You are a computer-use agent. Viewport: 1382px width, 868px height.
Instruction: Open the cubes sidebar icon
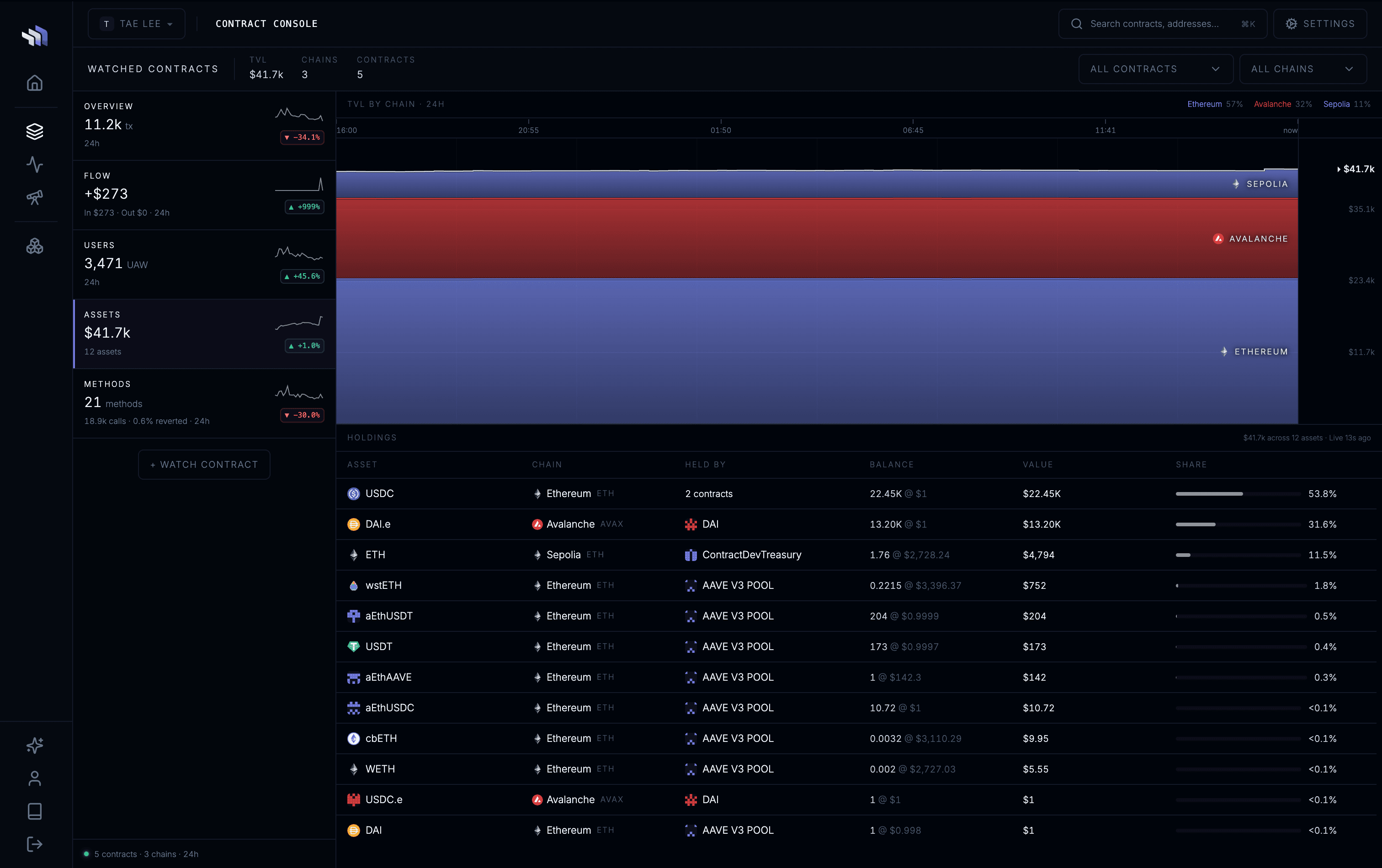(x=34, y=246)
